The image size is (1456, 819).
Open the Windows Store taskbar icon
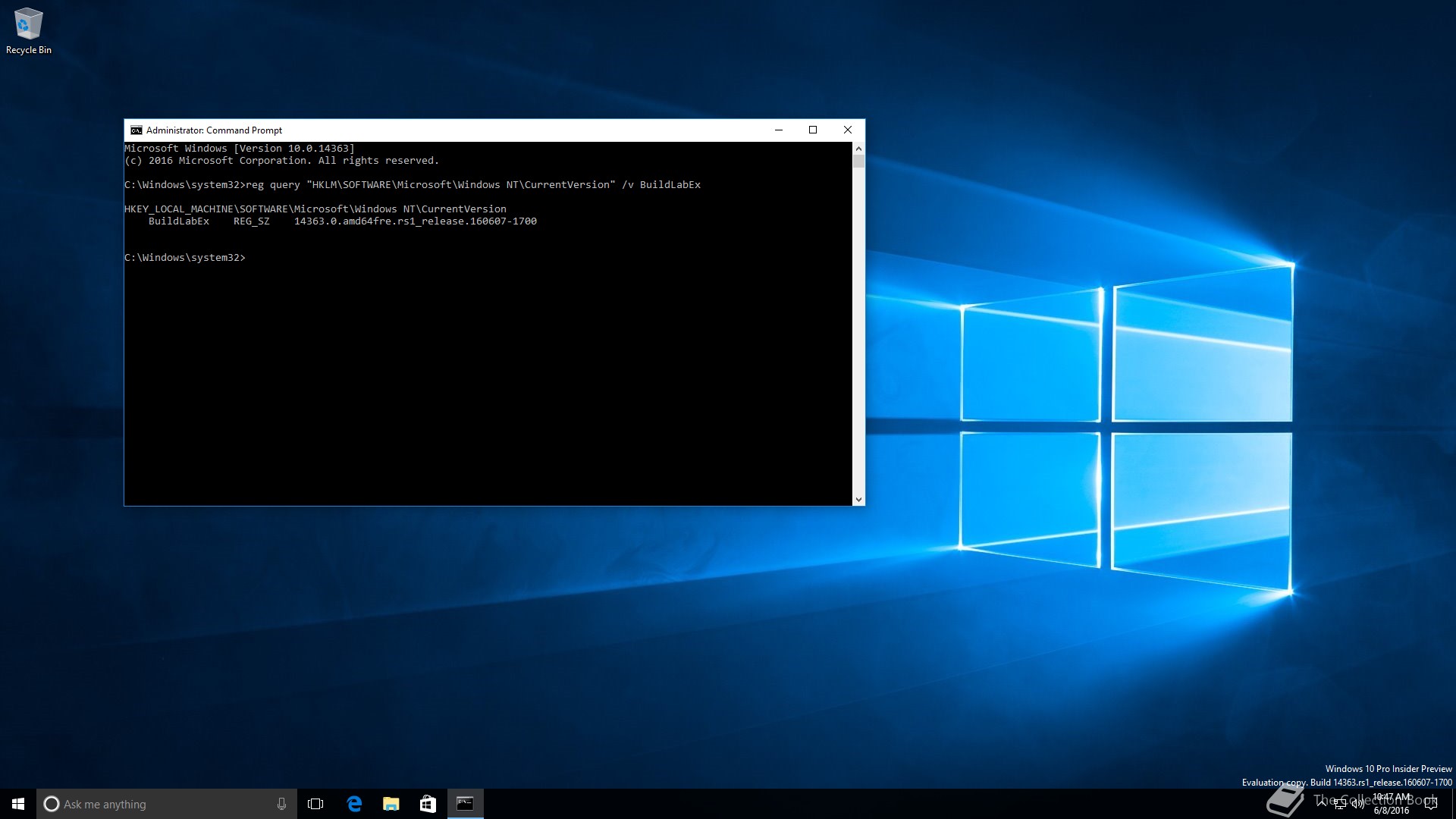point(428,804)
